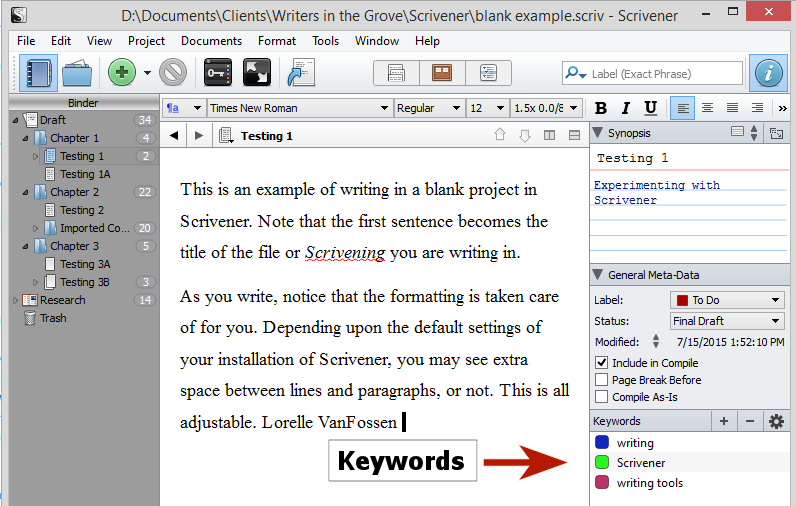Check the Compile As-Is option
Screen dimensions: 796x506
601,397
